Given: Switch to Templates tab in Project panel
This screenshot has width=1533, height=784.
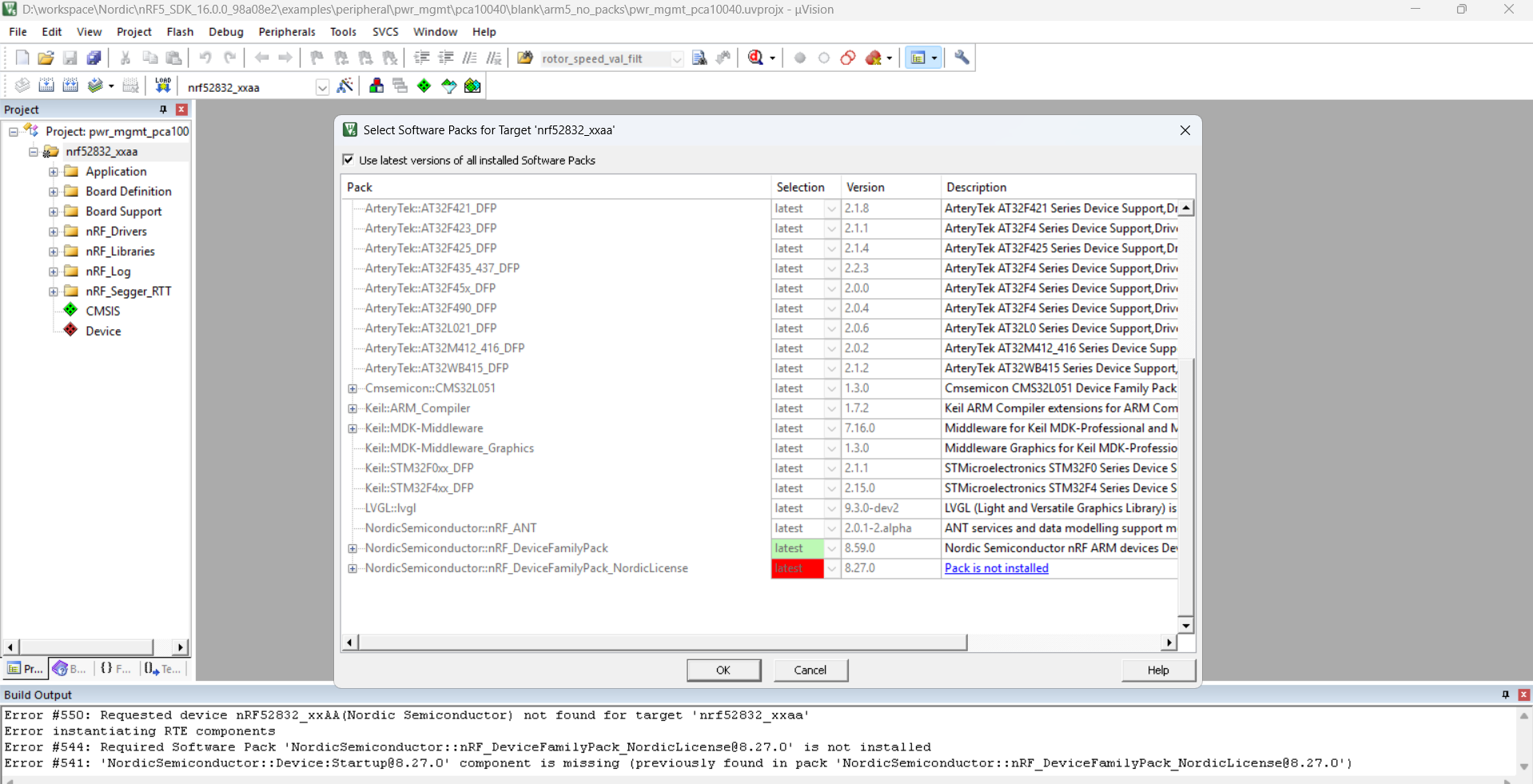Looking at the screenshot, I should pyautogui.click(x=163, y=669).
